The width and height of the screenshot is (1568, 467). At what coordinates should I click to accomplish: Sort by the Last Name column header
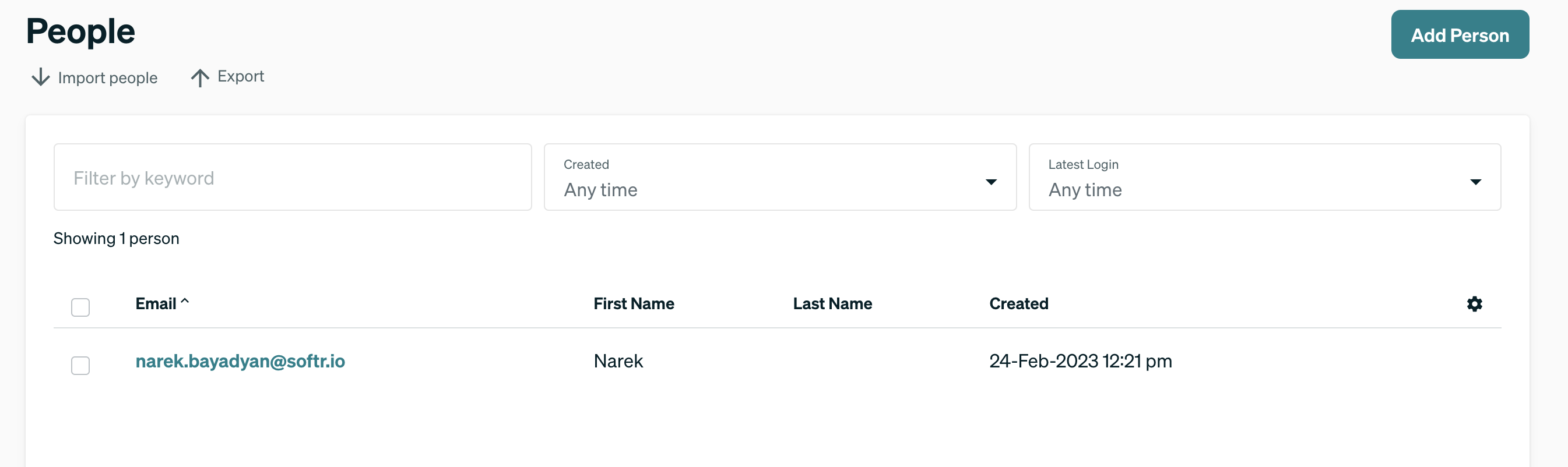coord(831,304)
